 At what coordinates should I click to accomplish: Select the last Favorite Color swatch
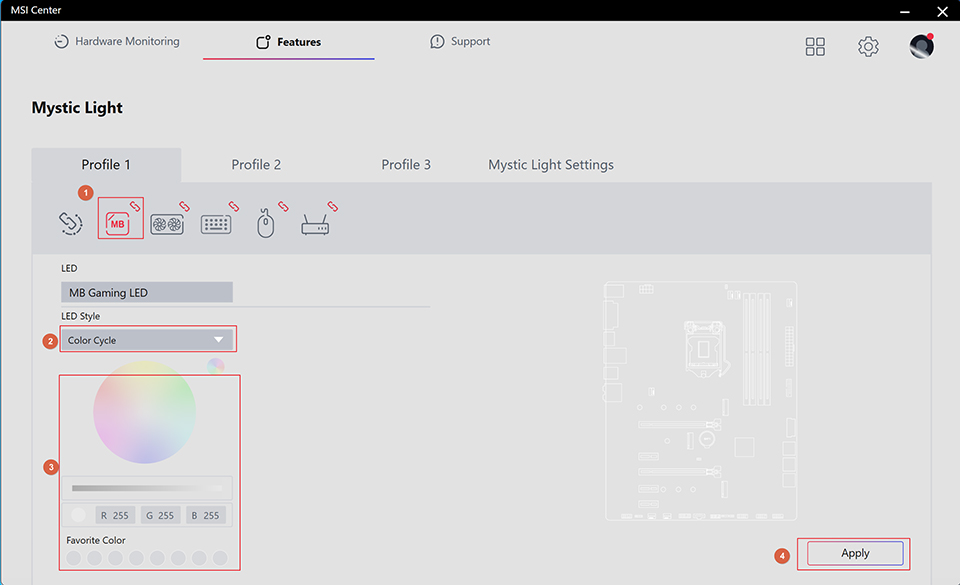coord(220,557)
